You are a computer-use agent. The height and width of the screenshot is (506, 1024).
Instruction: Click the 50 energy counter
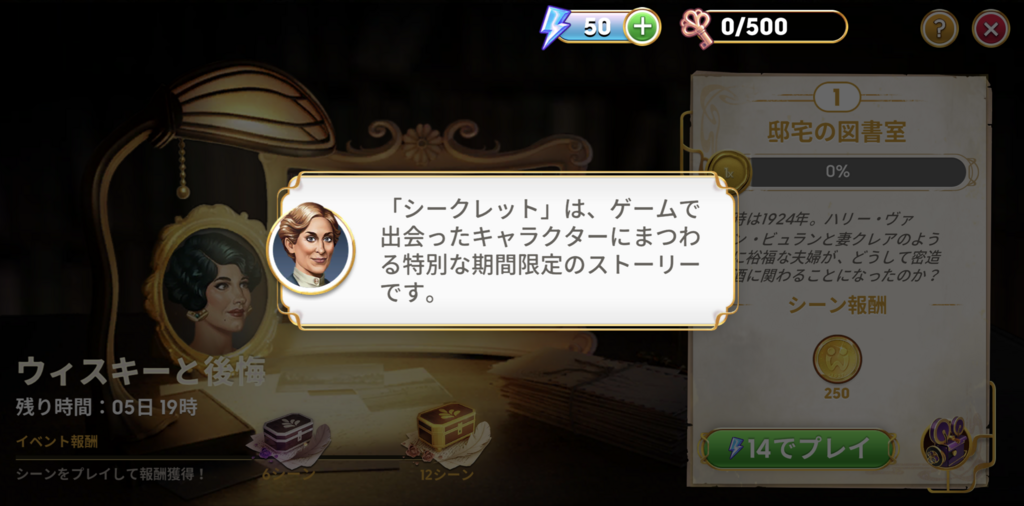[x=598, y=27]
